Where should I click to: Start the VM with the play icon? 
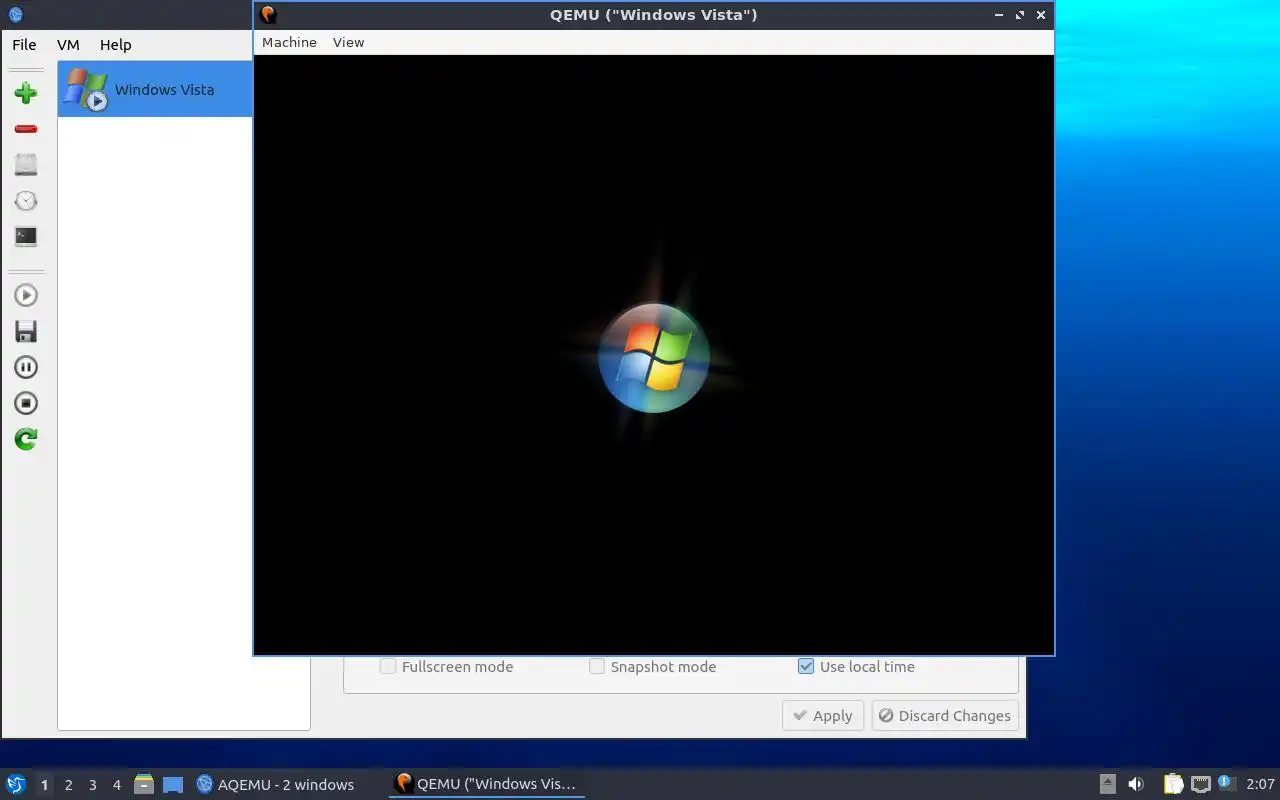tap(26, 295)
